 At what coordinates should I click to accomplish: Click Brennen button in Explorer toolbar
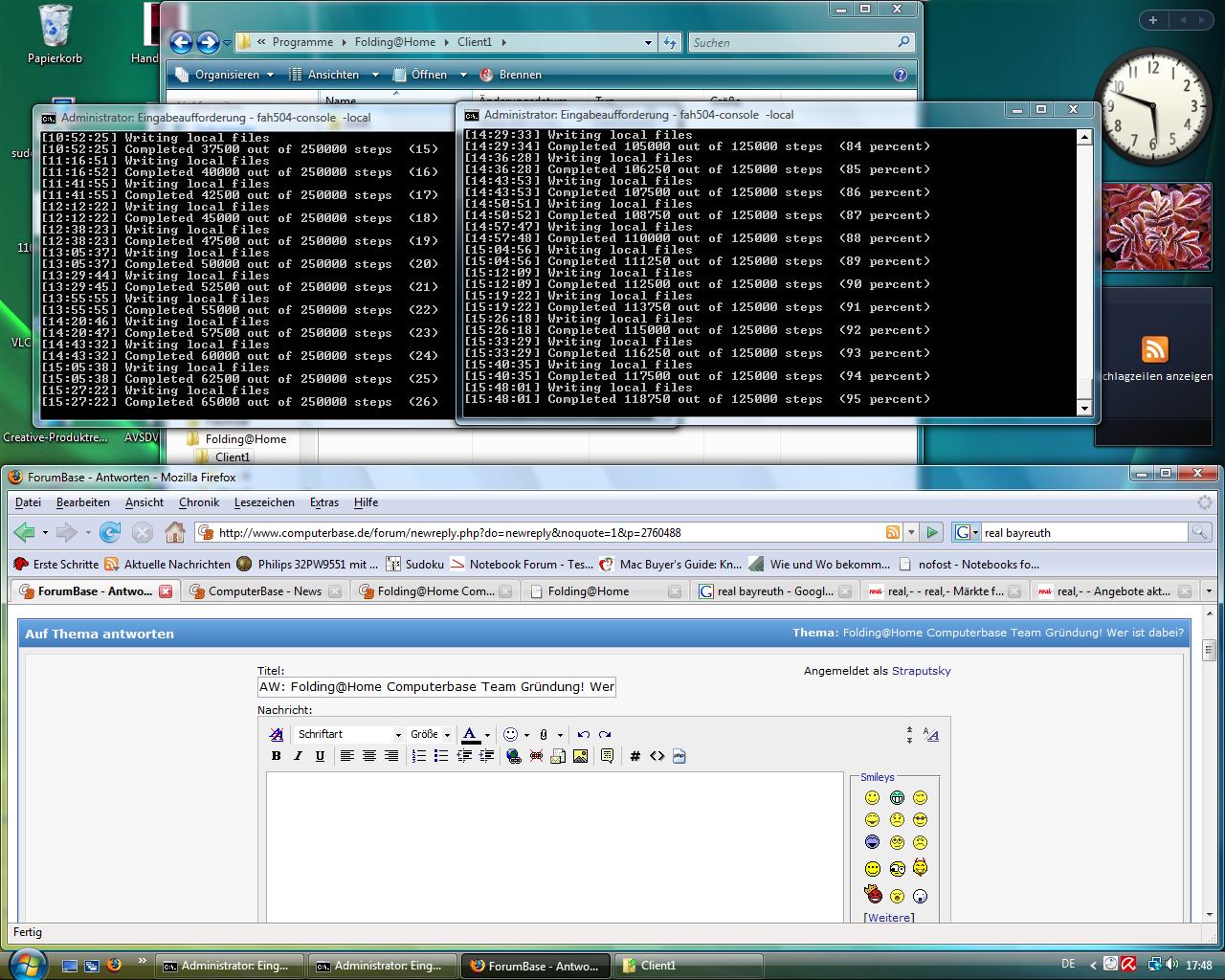[510, 75]
